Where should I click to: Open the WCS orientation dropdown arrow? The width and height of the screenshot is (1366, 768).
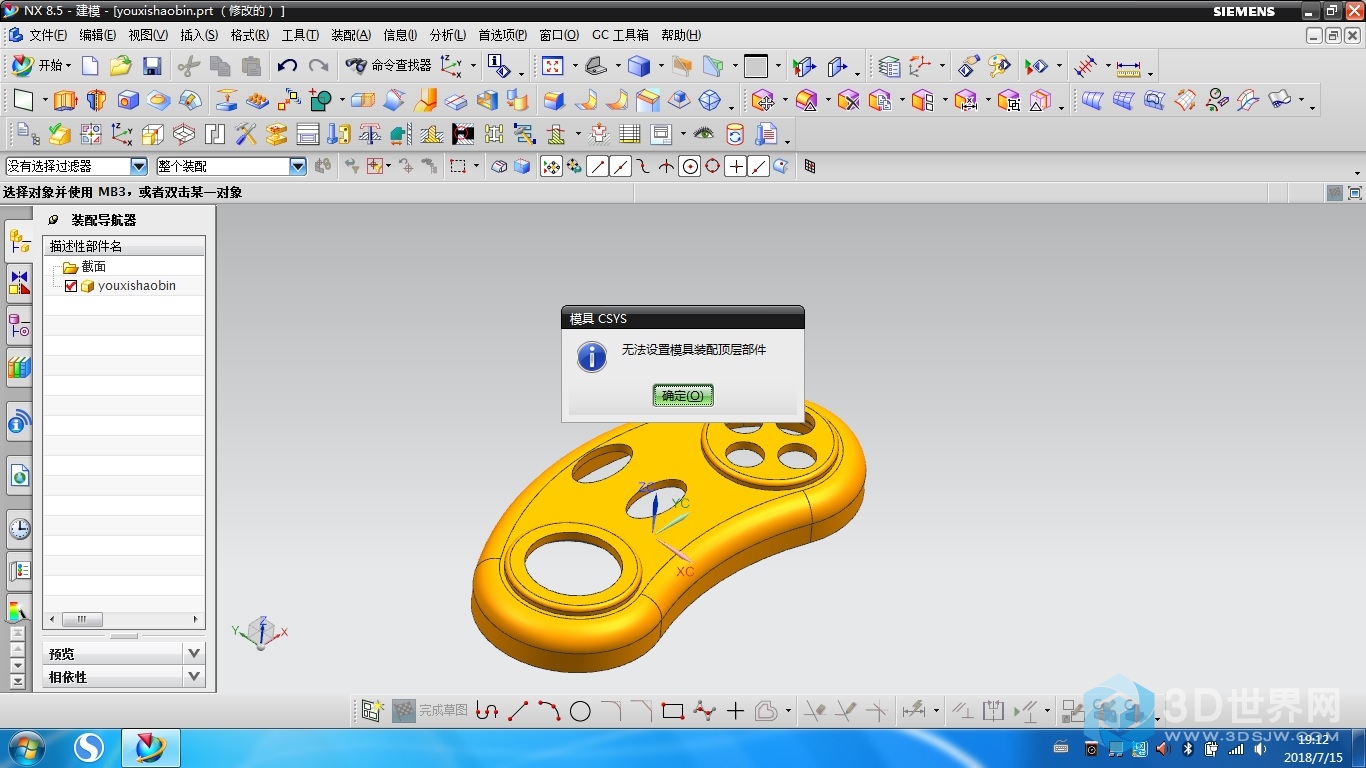[x=473, y=67]
